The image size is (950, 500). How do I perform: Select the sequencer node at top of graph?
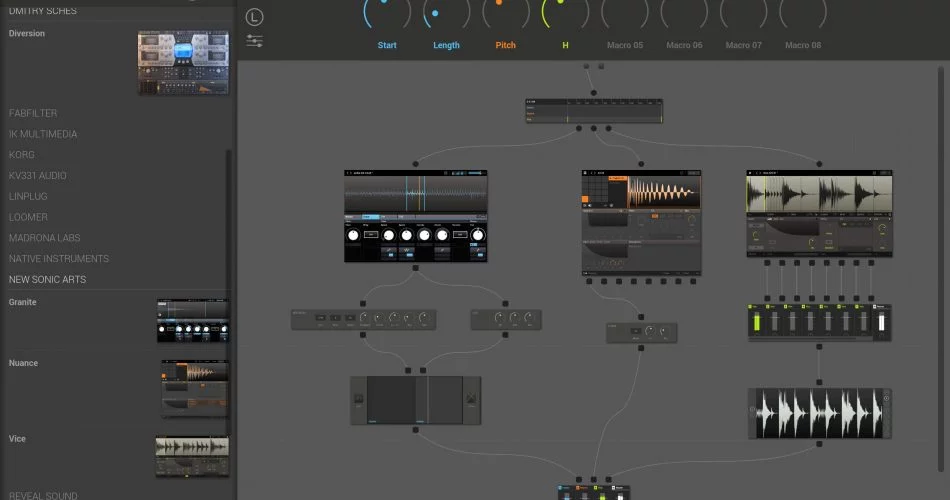tap(594, 111)
